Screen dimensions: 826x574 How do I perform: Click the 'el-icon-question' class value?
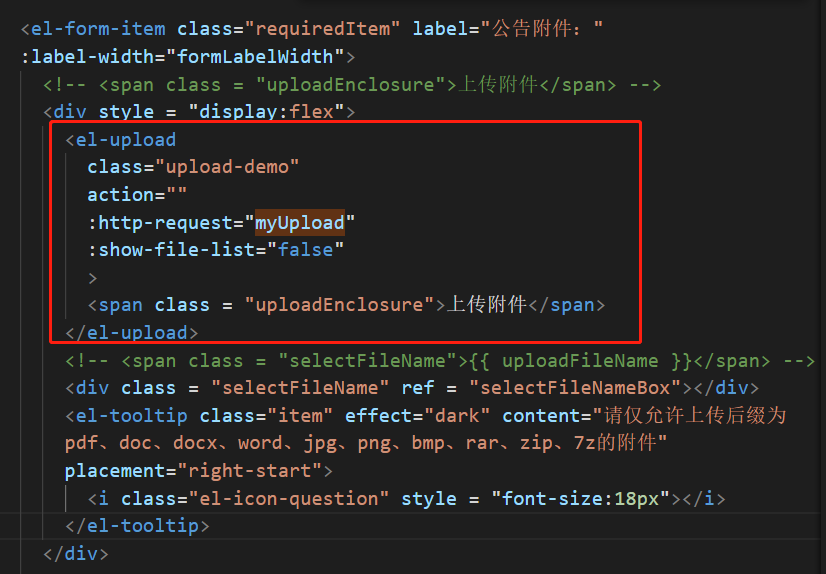pyautogui.click(x=289, y=499)
